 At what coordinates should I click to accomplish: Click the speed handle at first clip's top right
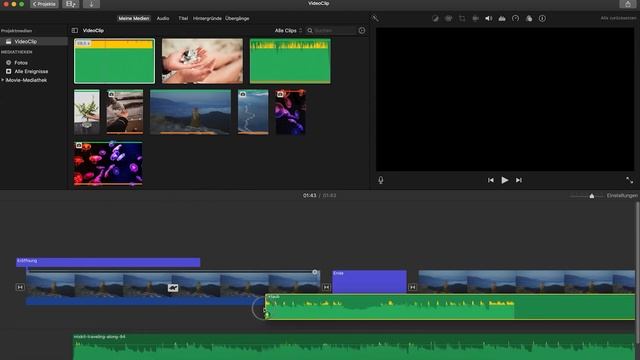click(315, 272)
